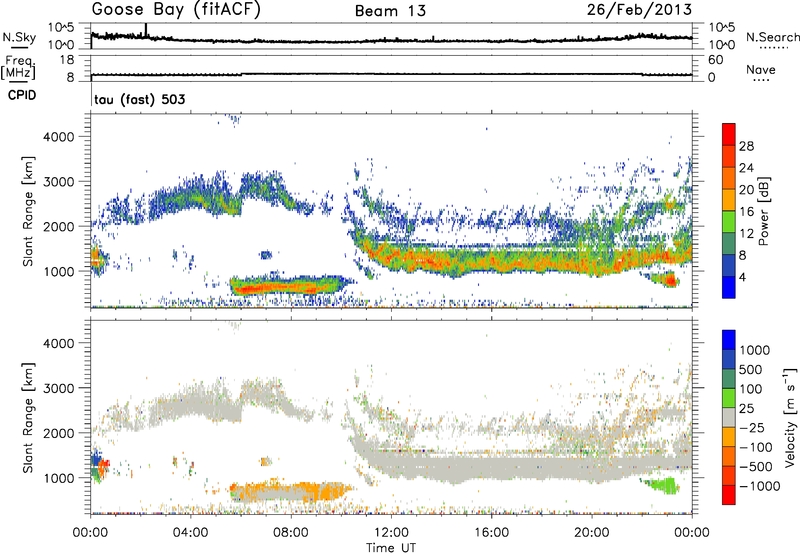Screen dimensions: 800x554
Task: Click the "Power [dB]" colorbar label
Action: 764,211
